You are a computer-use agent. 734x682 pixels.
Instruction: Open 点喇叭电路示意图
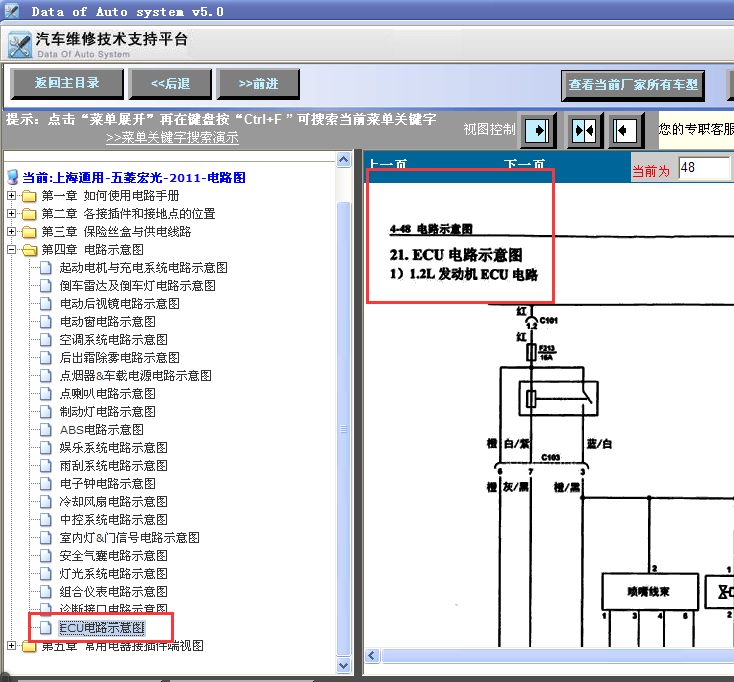click(x=108, y=394)
